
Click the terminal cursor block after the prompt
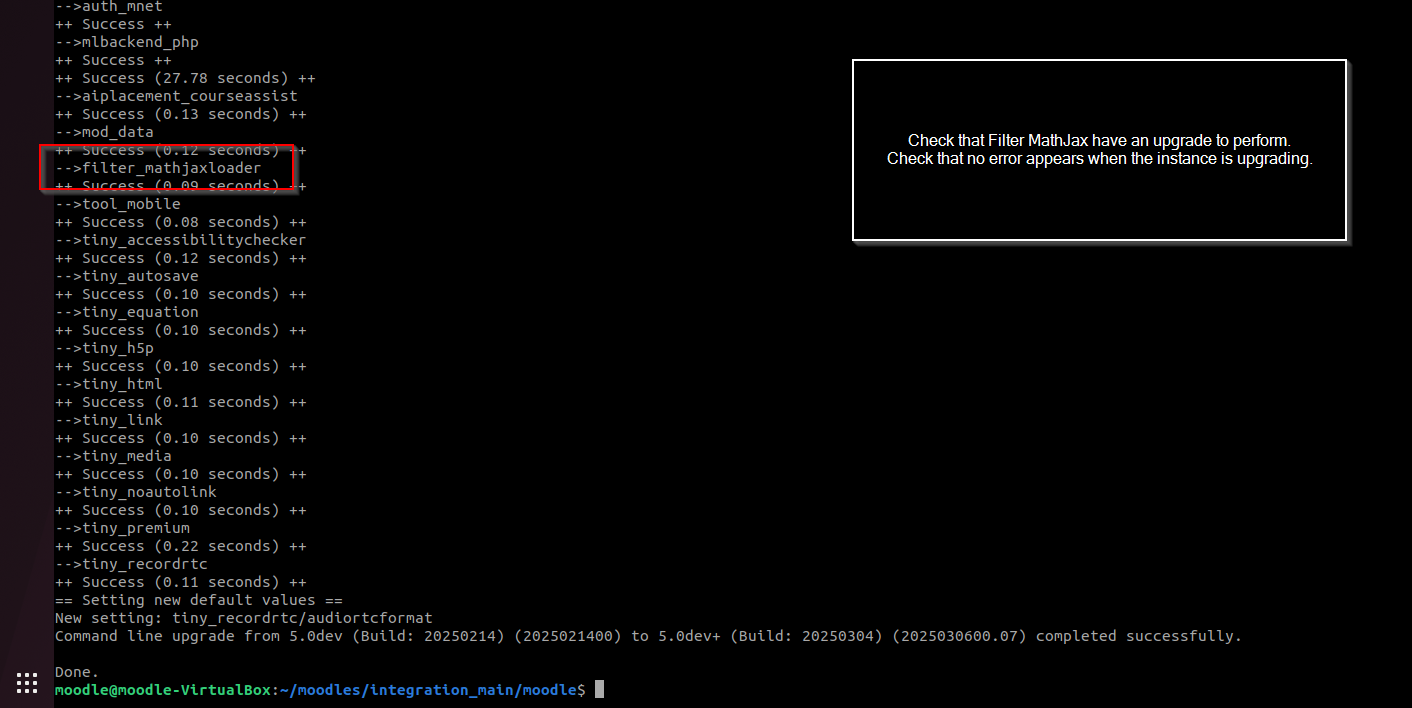(599, 690)
